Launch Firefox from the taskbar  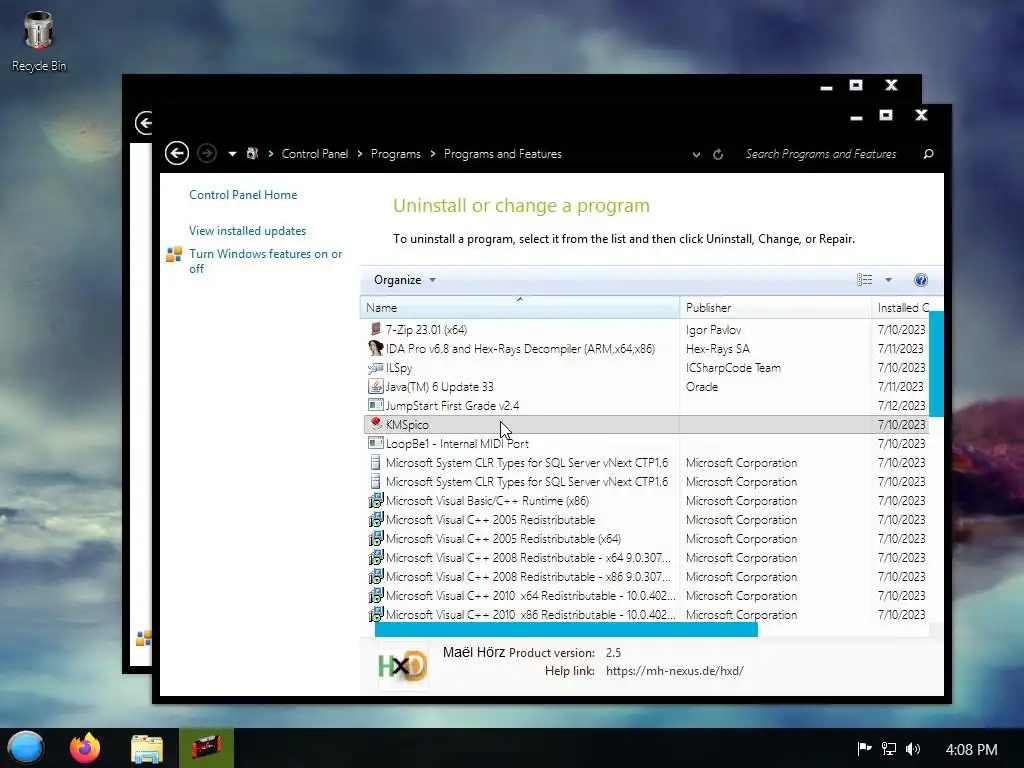click(x=86, y=748)
